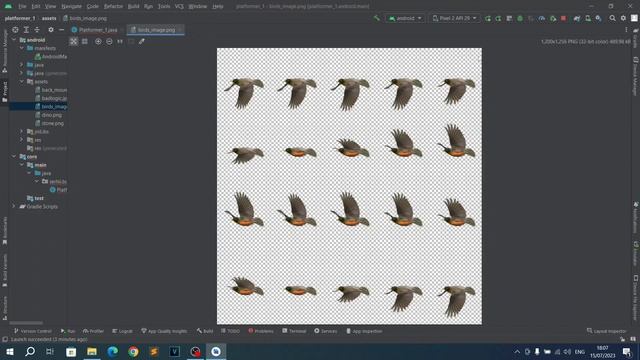Stop the running app with red square
640x360 pixels.
[564, 18]
